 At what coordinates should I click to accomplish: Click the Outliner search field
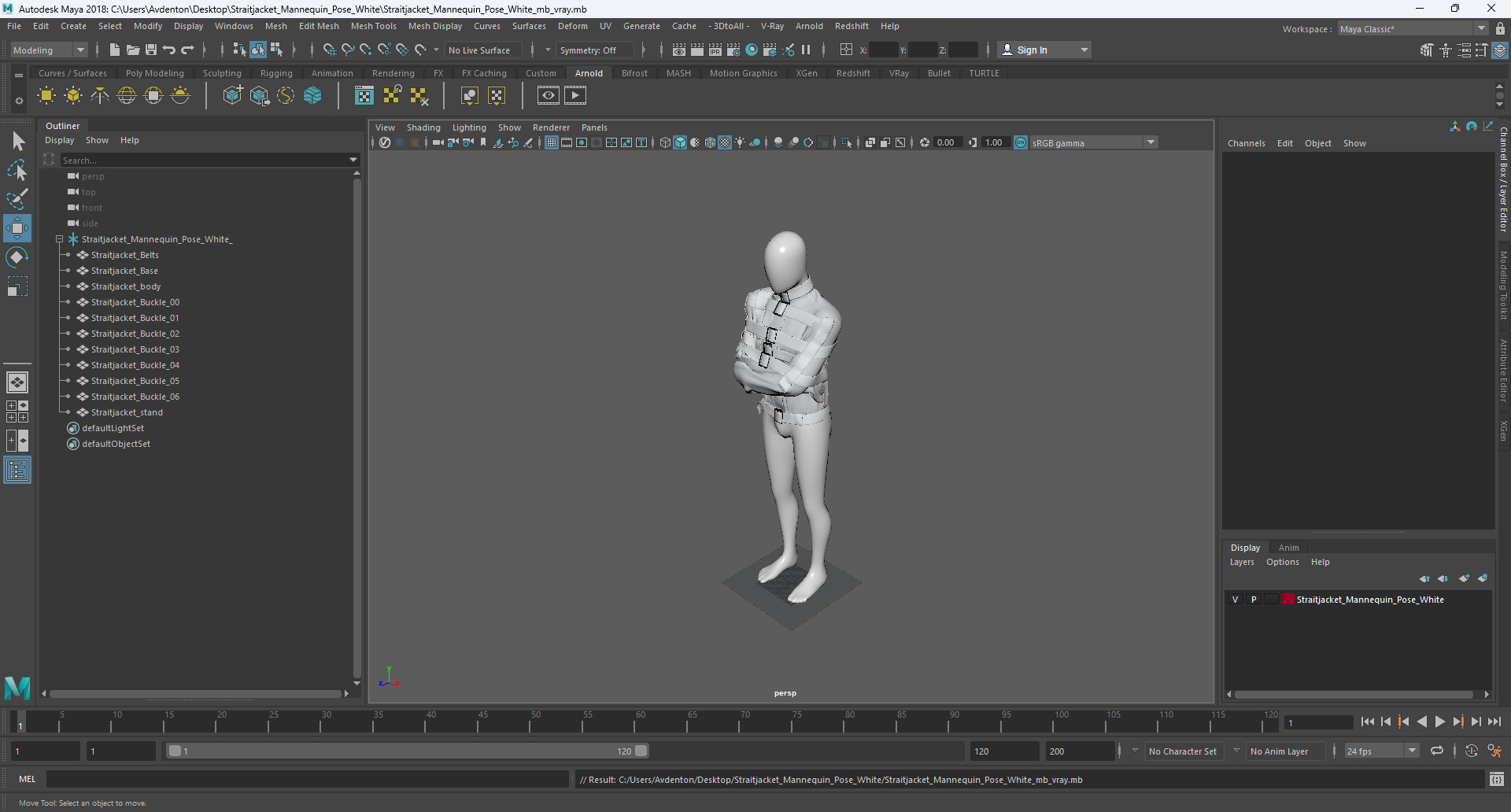point(203,160)
